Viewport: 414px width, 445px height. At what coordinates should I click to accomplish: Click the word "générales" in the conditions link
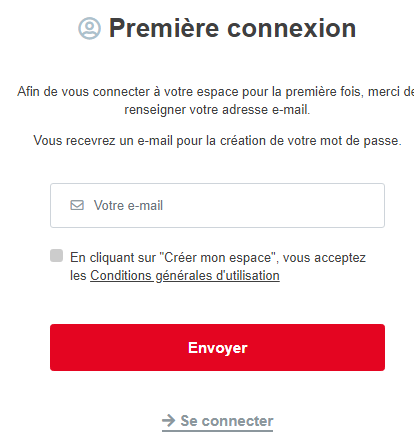(x=184, y=276)
